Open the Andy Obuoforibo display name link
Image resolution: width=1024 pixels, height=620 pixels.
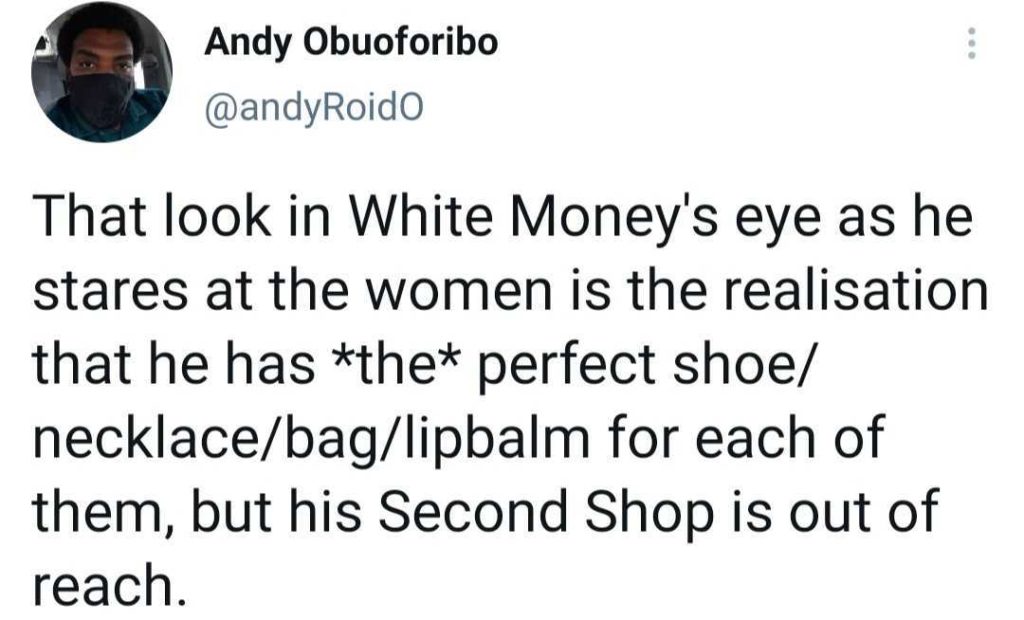(350, 43)
